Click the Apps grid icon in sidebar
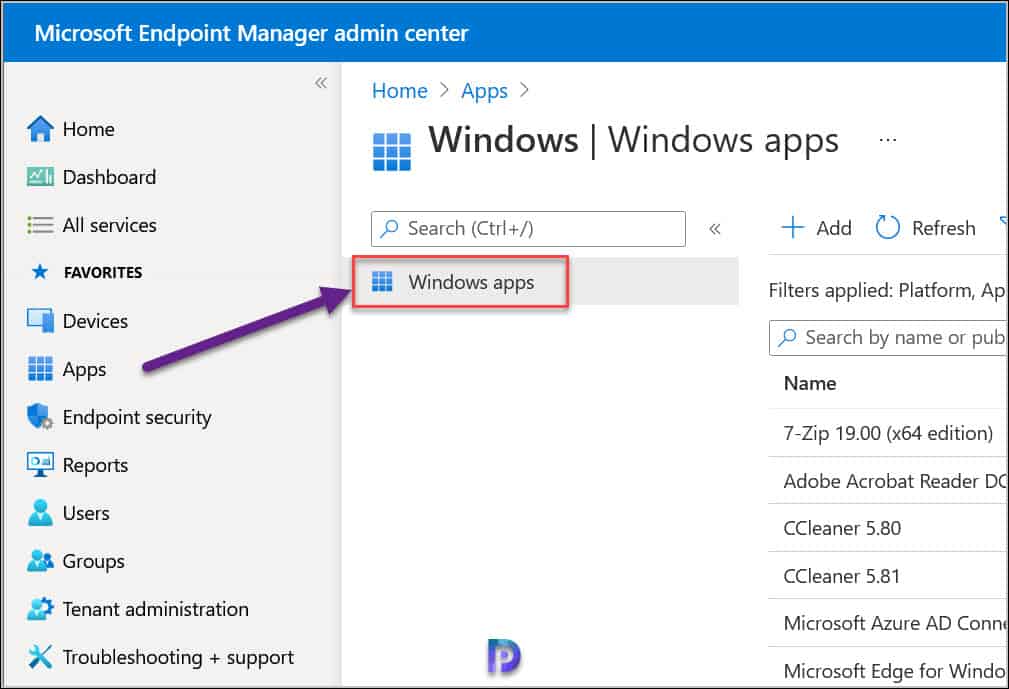This screenshot has width=1009, height=689. (40, 369)
